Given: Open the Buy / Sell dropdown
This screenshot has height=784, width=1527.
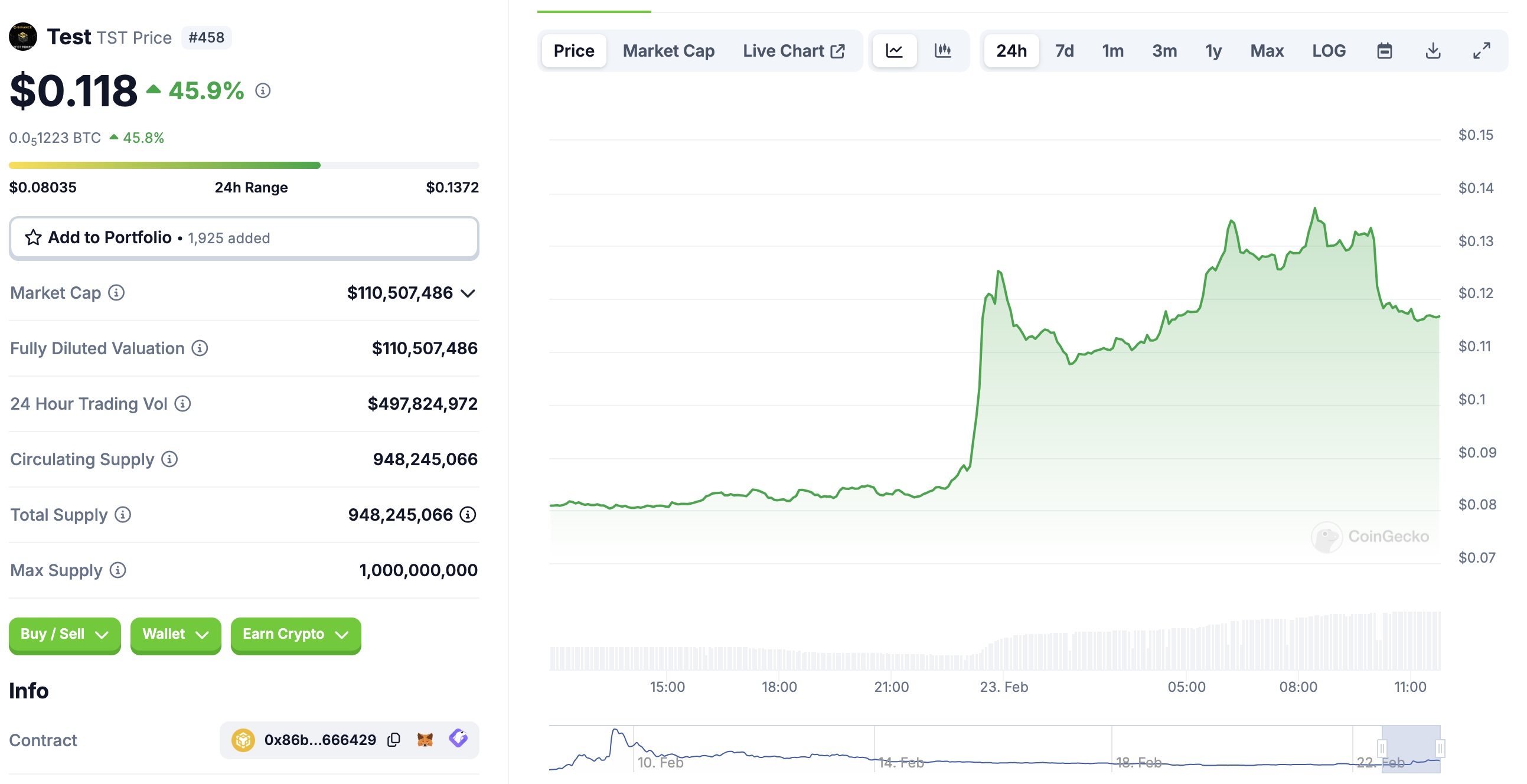Looking at the screenshot, I should (64, 634).
